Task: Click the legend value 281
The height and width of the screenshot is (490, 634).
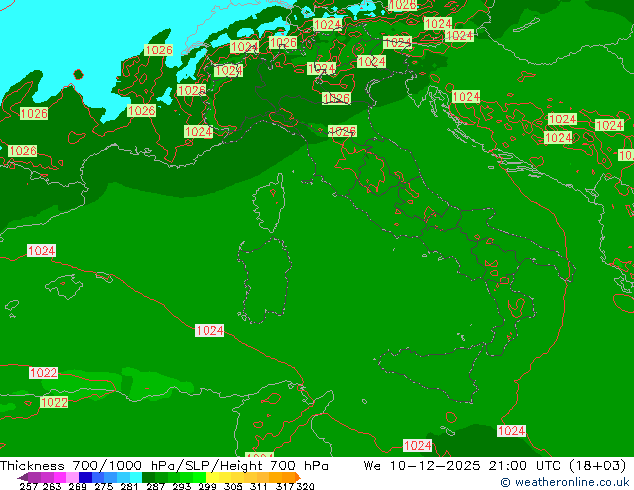Action: point(129,486)
